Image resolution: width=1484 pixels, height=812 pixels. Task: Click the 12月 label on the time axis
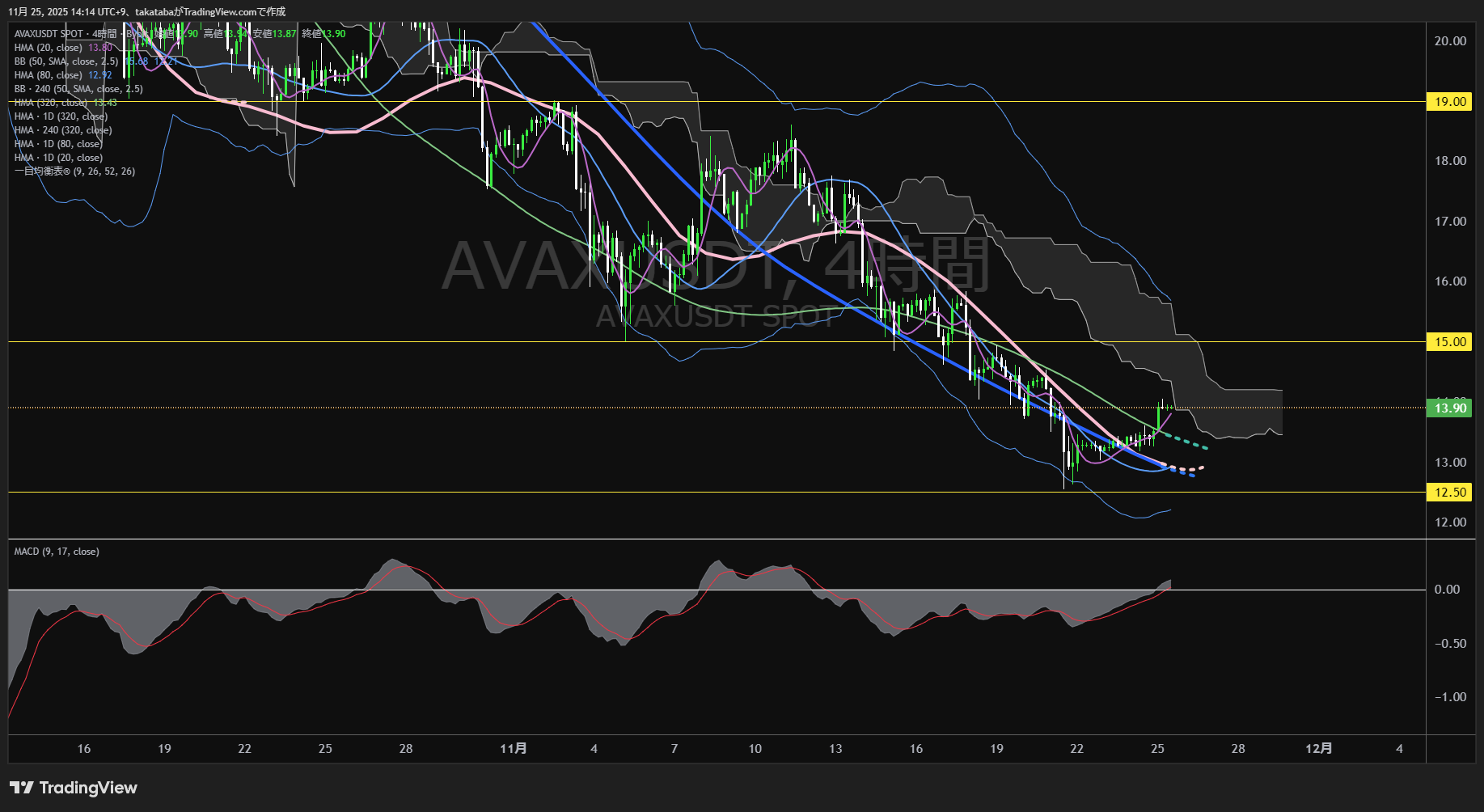[1320, 749]
